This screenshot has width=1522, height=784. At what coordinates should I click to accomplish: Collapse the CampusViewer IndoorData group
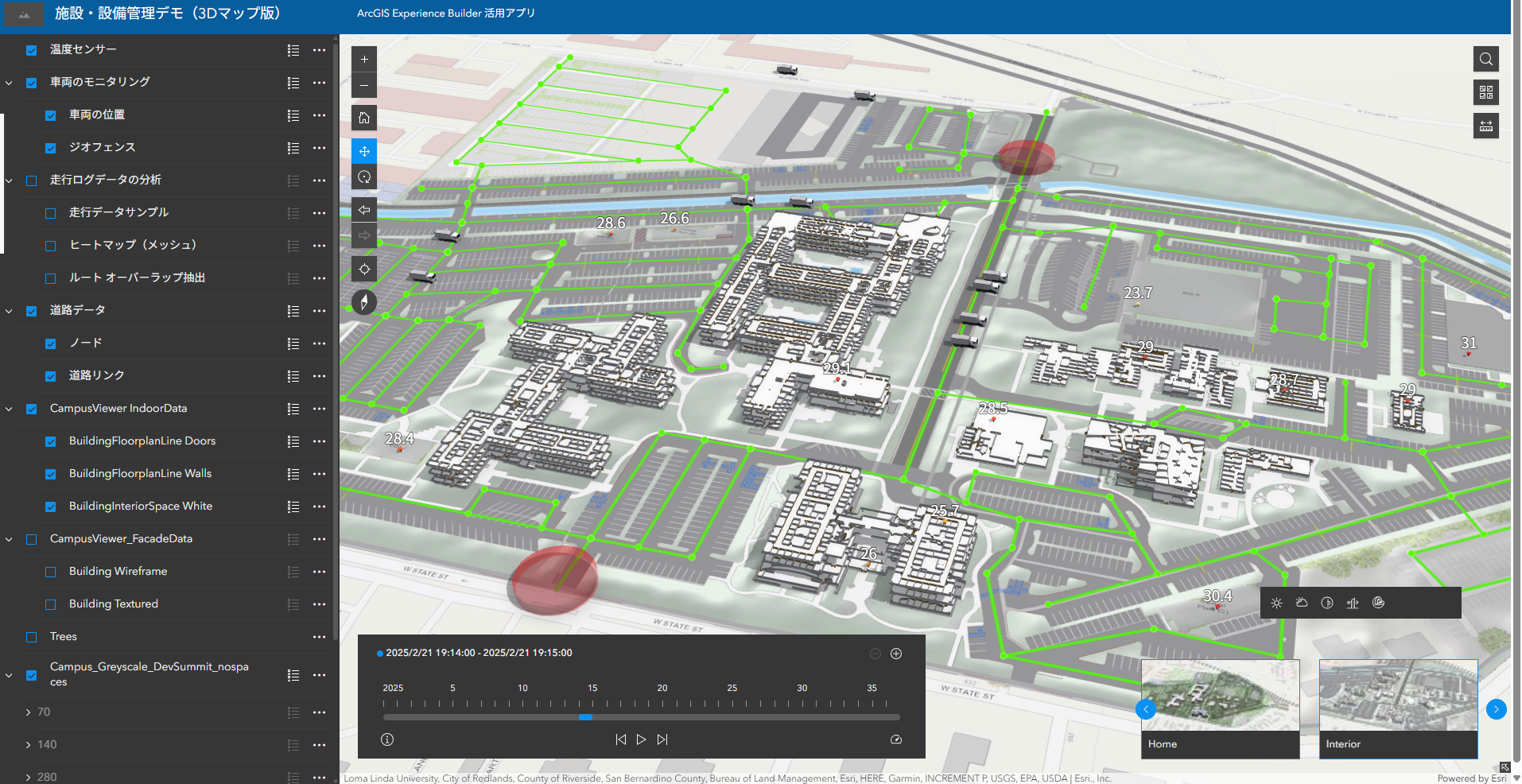[x=10, y=409]
